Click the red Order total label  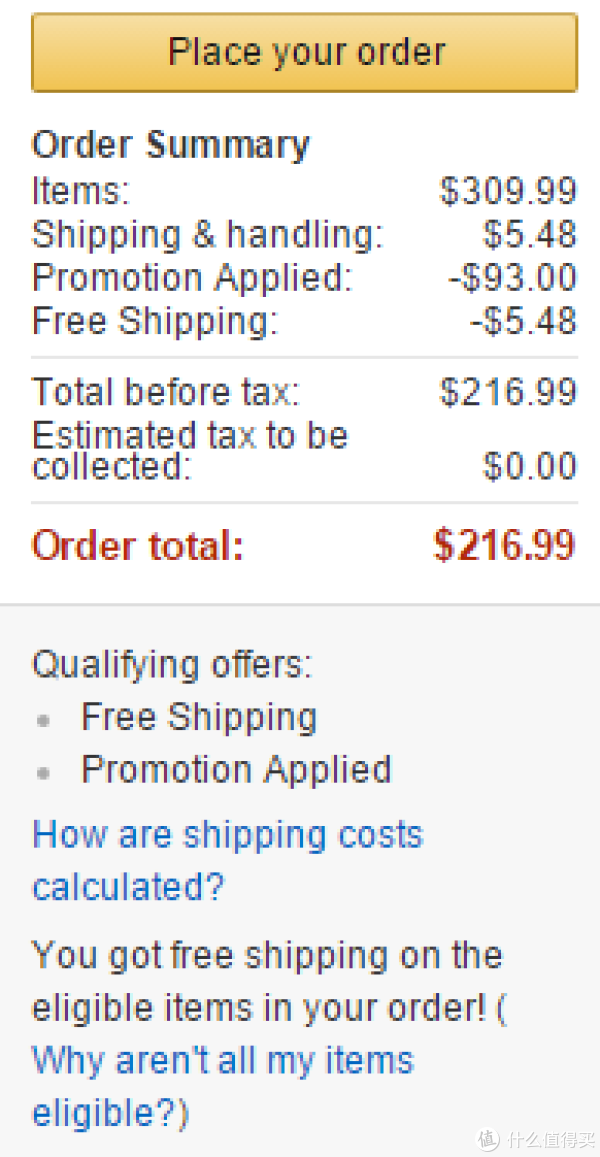coord(137,546)
